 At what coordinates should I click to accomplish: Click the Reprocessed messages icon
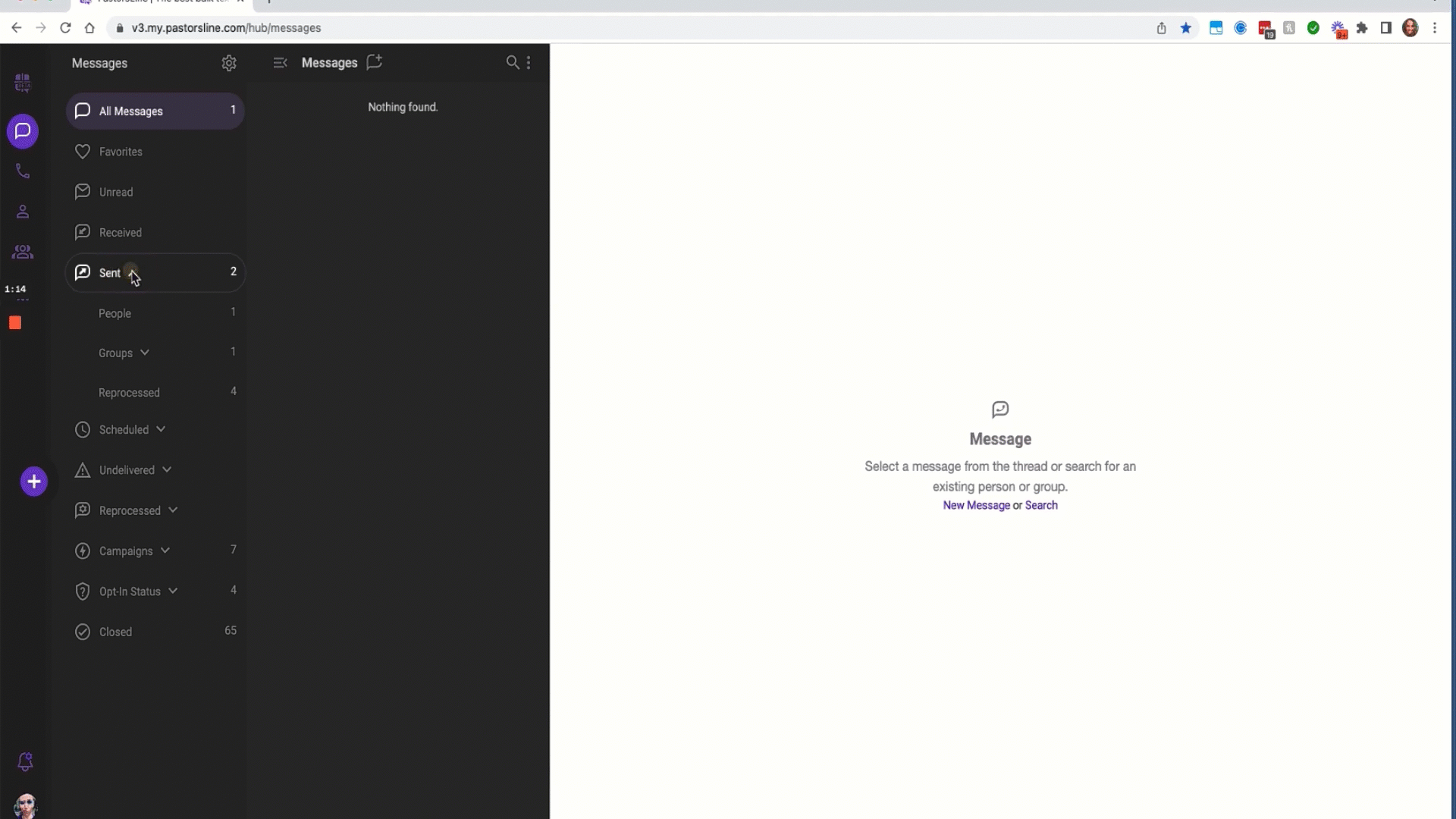pos(83,510)
